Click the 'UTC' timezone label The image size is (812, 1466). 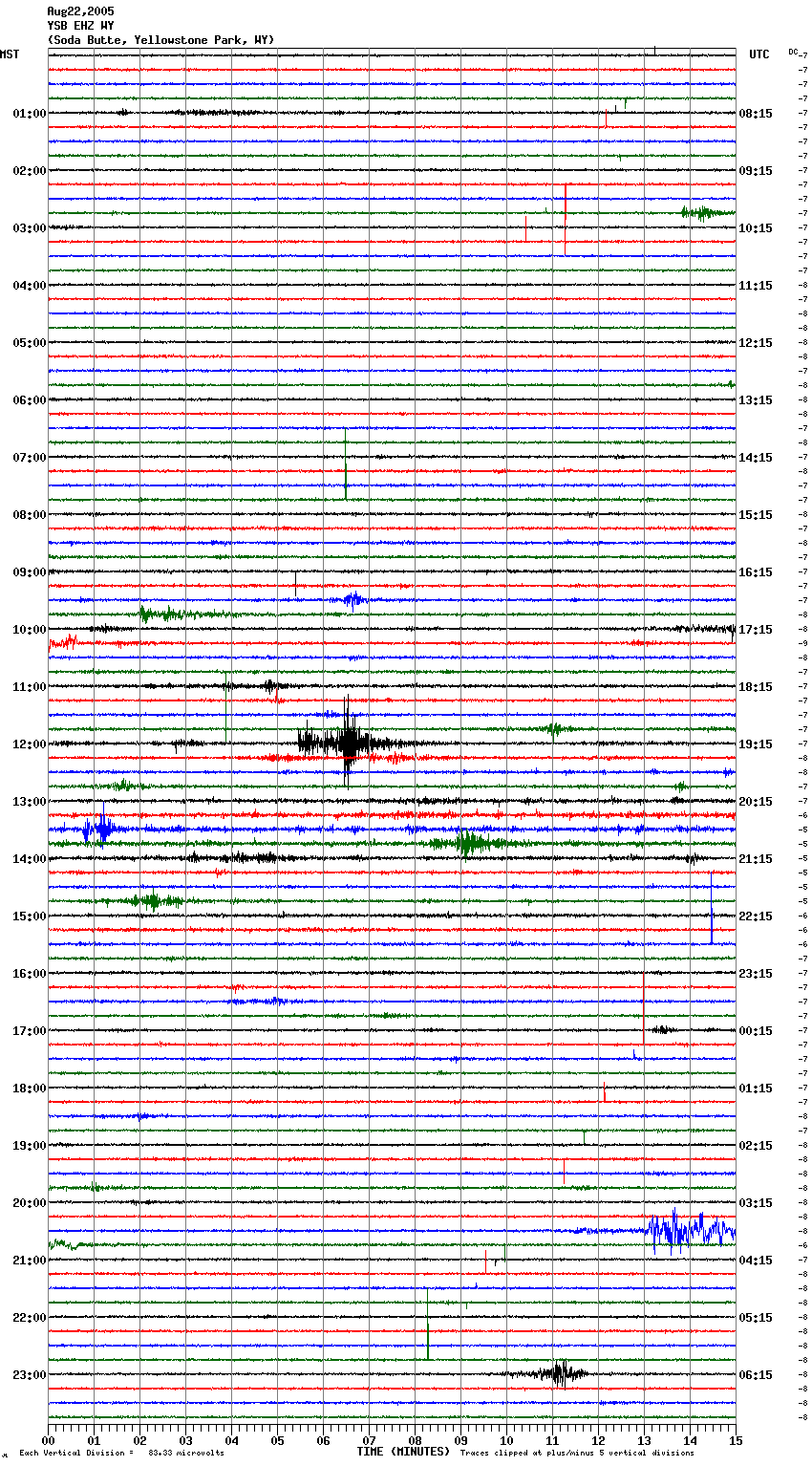pyautogui.click(x=759, y=54)
